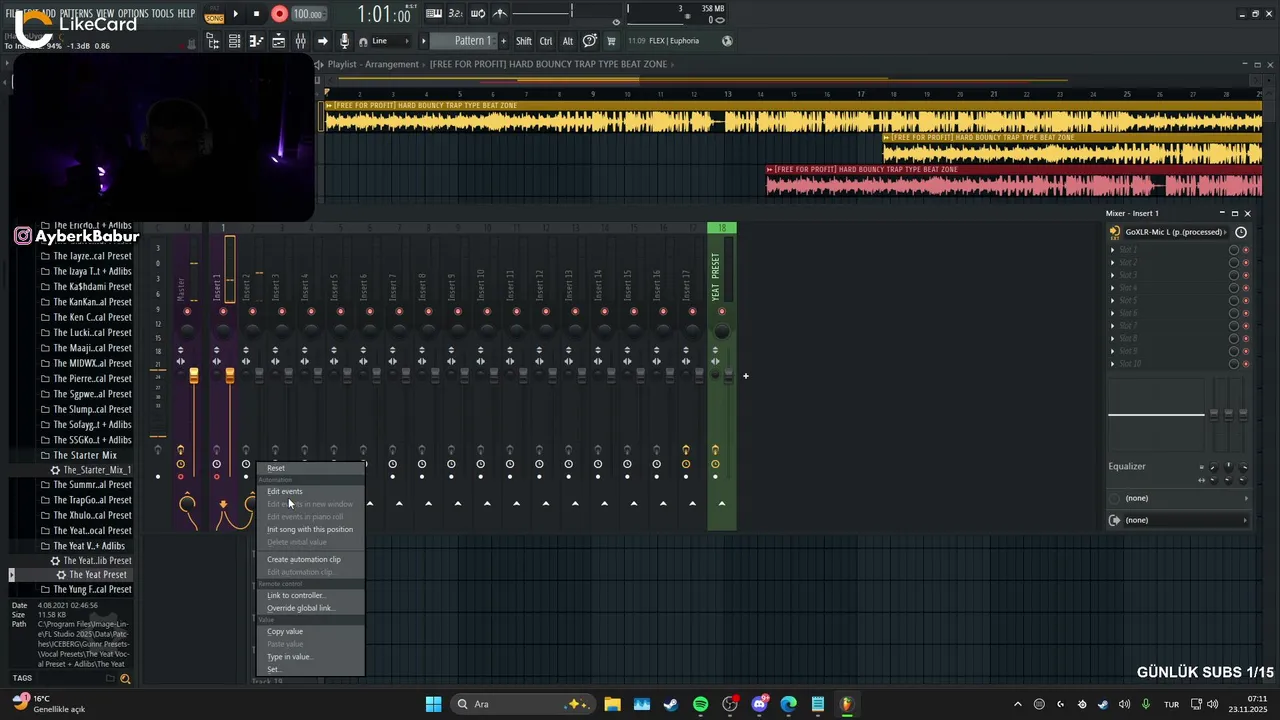Open the content shop cart icon
The image size is (1280, 720).
pyautogui.click(x=611, y=41)
